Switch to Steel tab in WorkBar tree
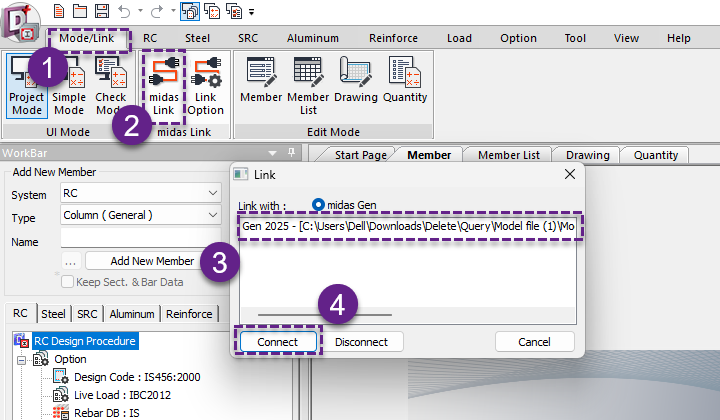The height and width of the screenshot is (420, 720). (53, 314)
